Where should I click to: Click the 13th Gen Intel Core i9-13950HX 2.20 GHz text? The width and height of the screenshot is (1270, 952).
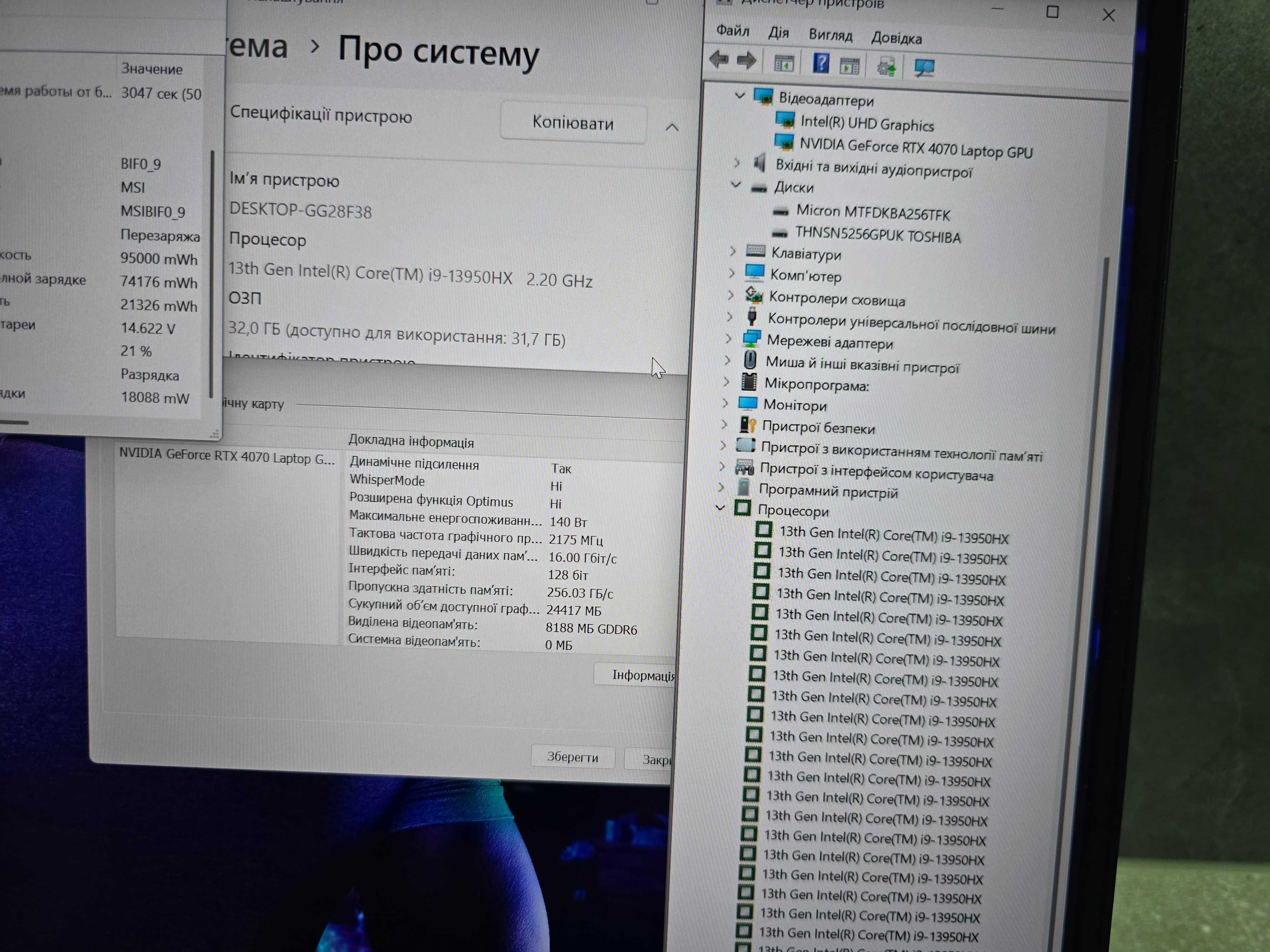(x=411, y=275)
